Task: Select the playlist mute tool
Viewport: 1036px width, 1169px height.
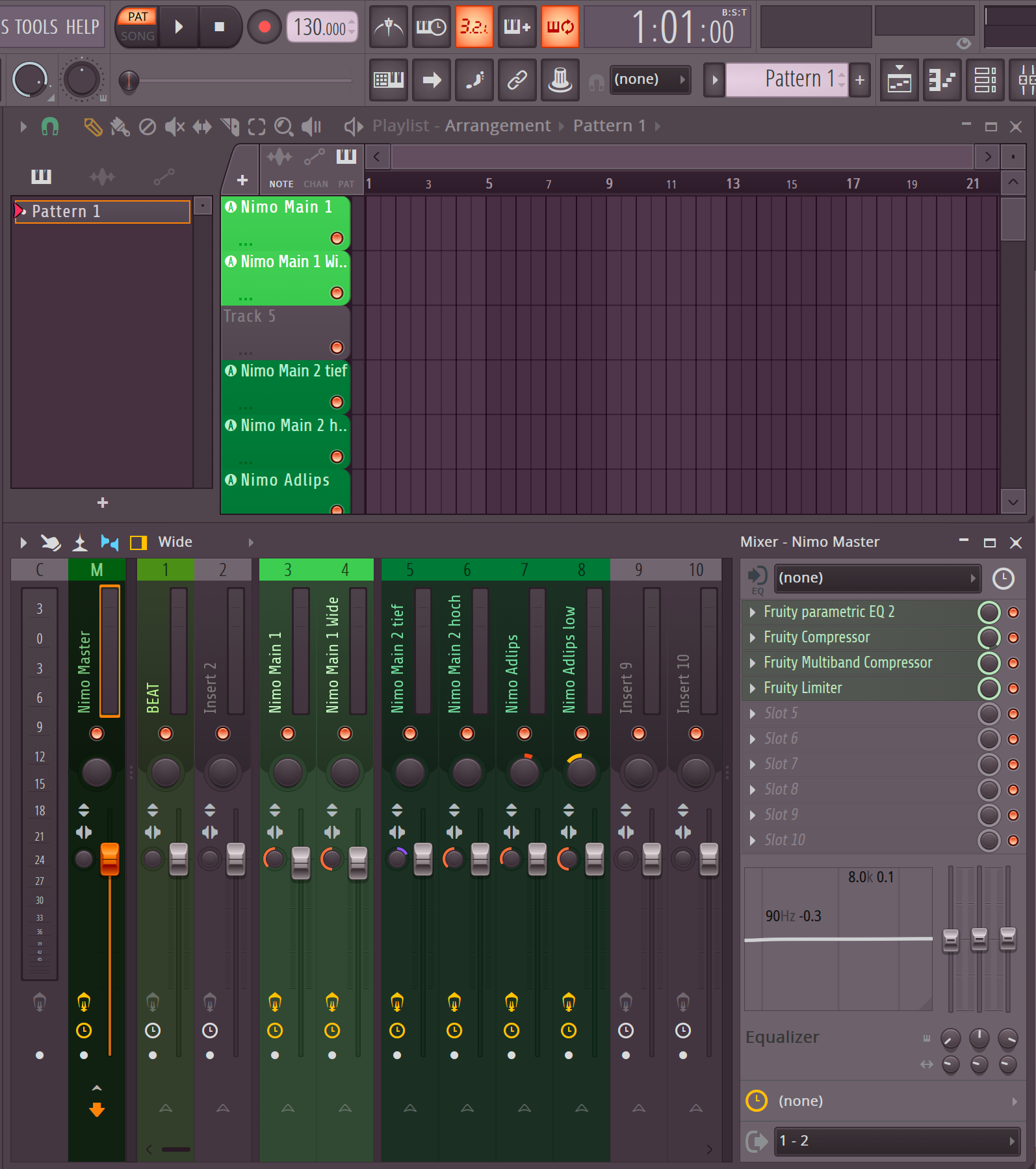Action: pyautogui.click(x=174, y=126)
